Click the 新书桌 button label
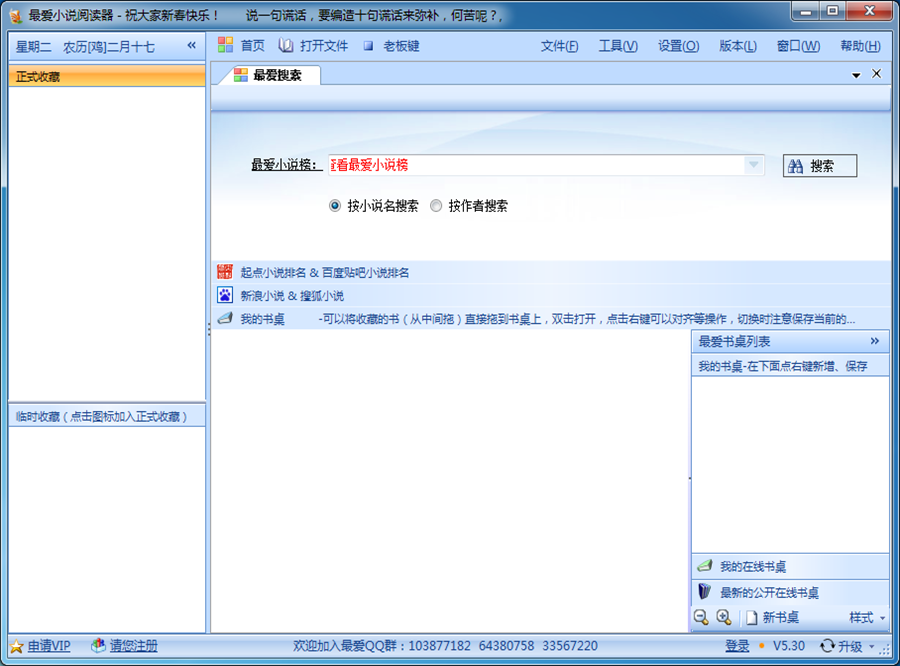The width and height of the screenshot is (900, 666). click(x=781, y=618)
